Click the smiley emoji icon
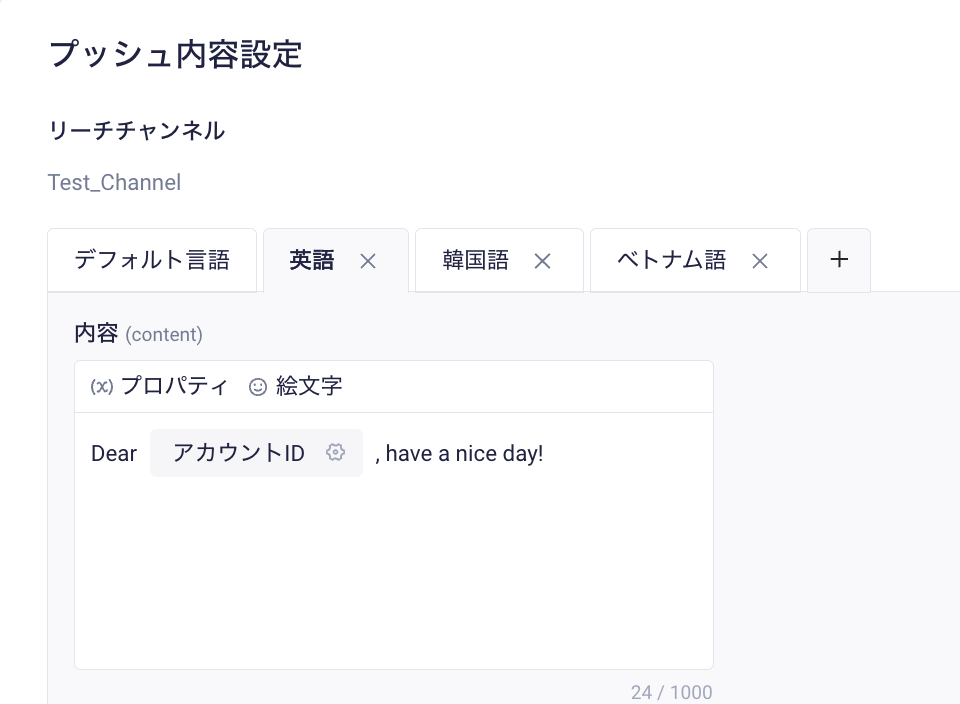The height and width of the screenshot is (704, 960). (x=258, y=387)
